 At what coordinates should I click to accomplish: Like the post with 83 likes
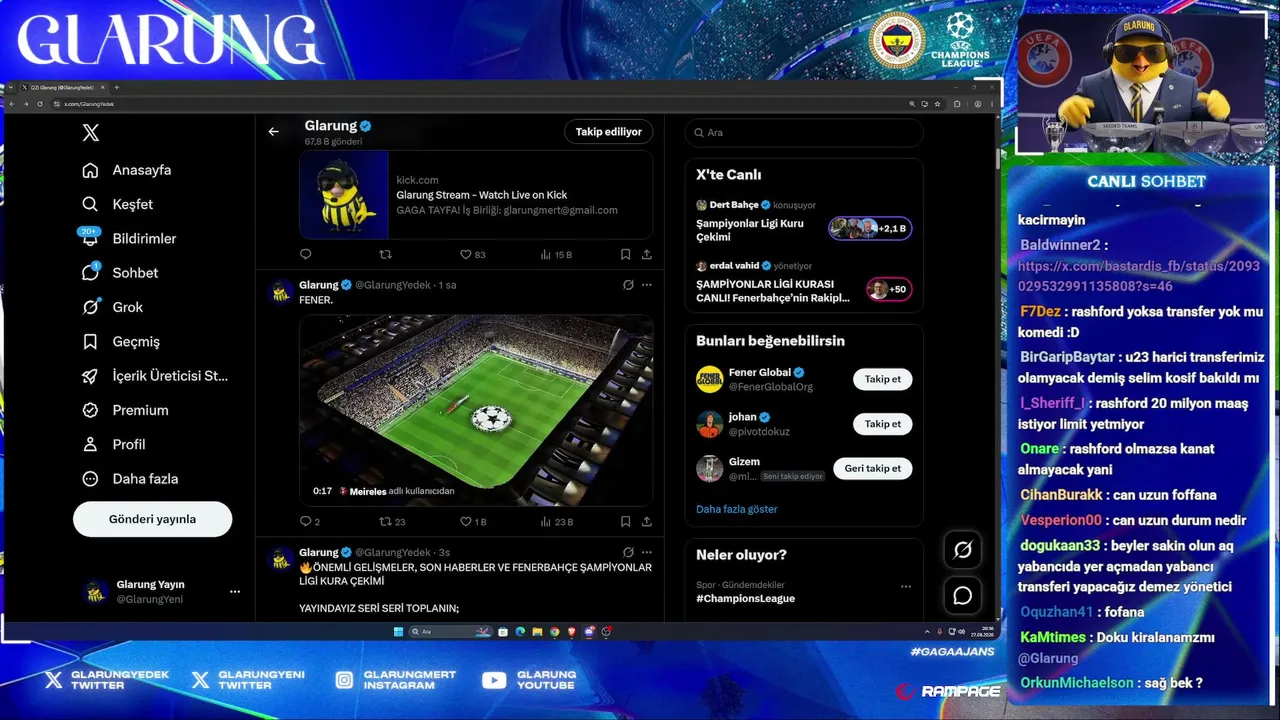coord(472,254)
